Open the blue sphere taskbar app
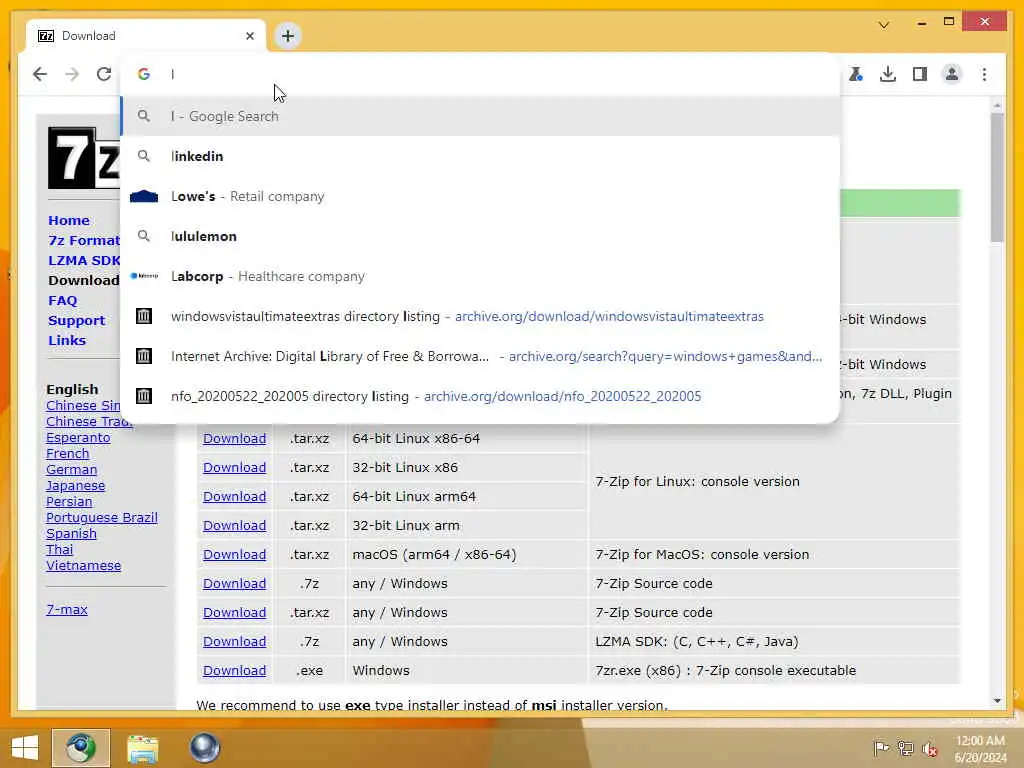This screenshot has width=1024, height=768. pyautogui.click(x=204, y=748)
